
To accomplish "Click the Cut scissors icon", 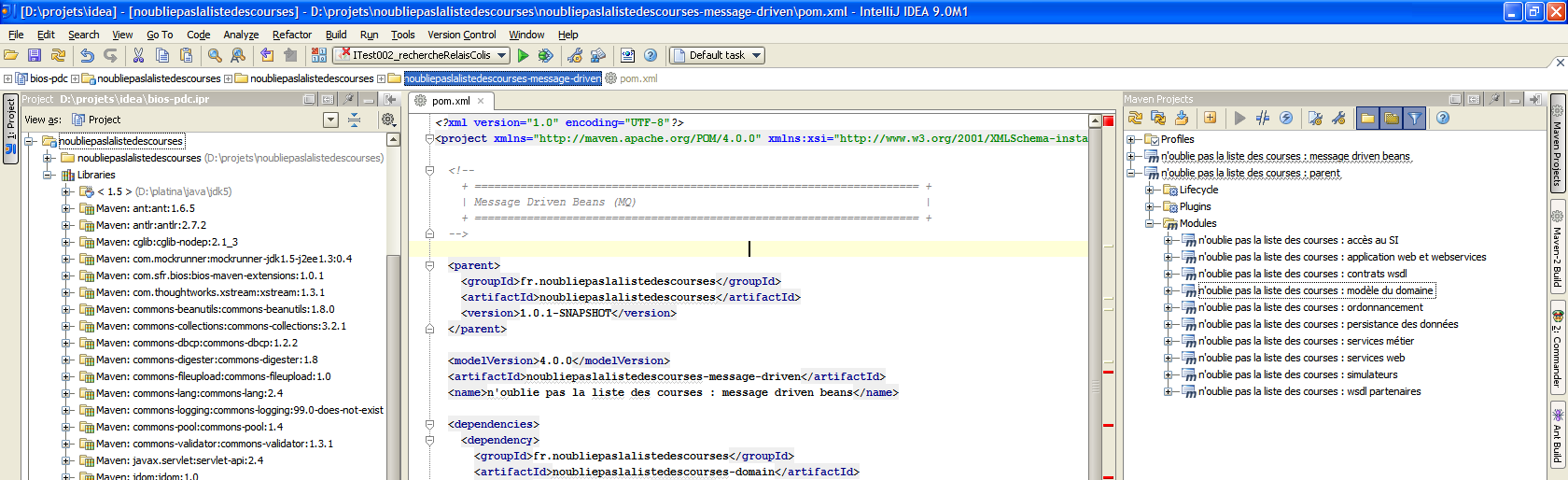I will [x=138, y=56].
